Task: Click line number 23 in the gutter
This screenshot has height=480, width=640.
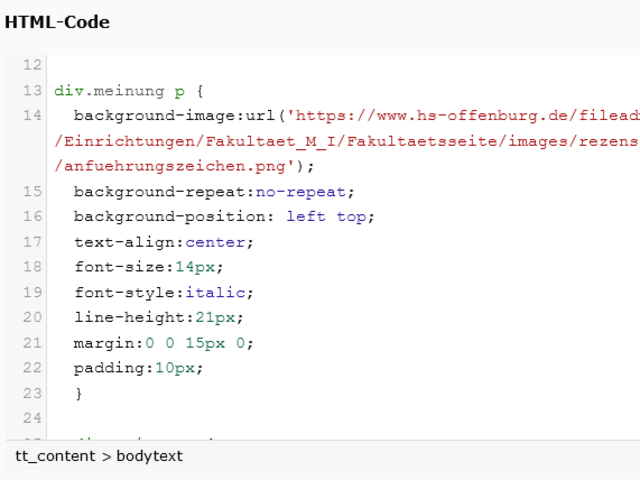Action: coord(32,393)
